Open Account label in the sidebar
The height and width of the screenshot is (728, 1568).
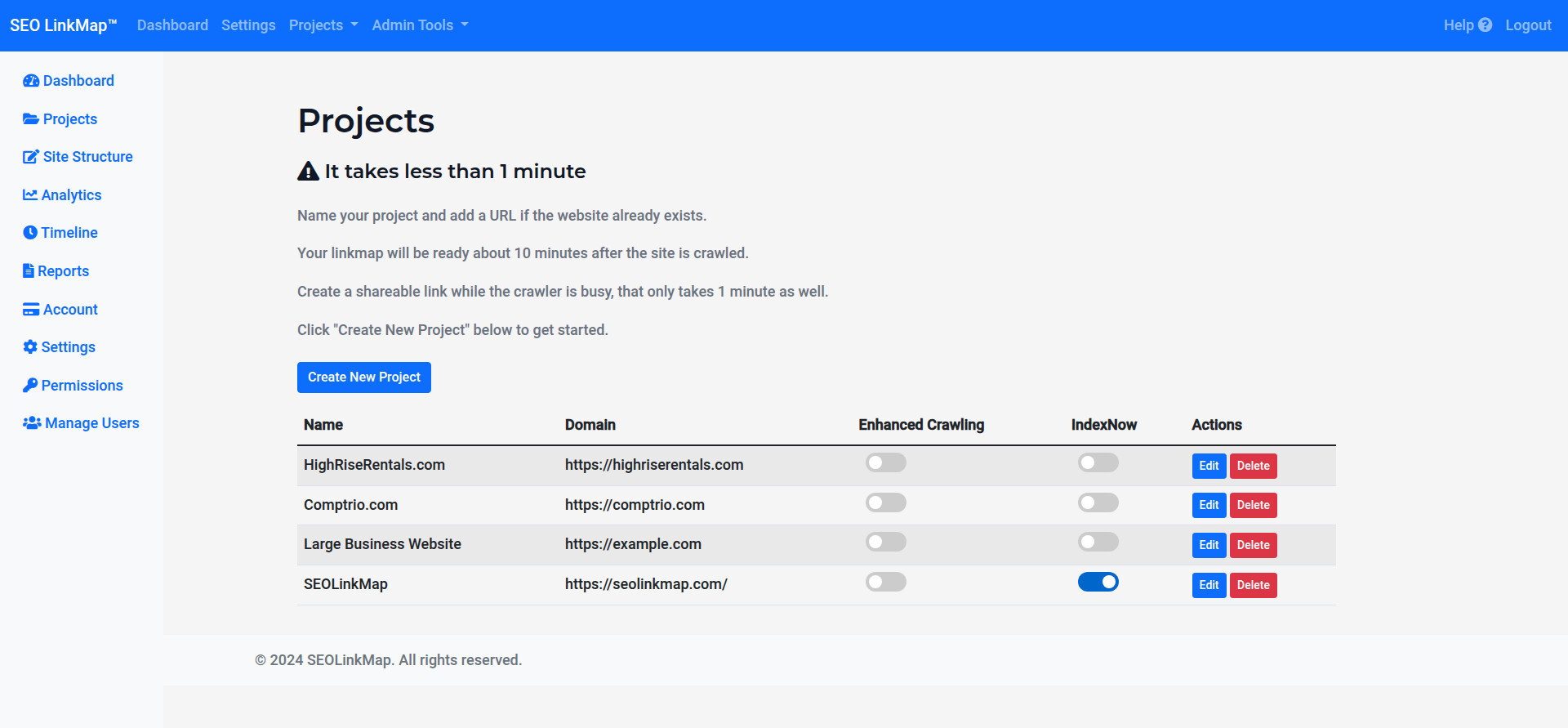point(70,310)
